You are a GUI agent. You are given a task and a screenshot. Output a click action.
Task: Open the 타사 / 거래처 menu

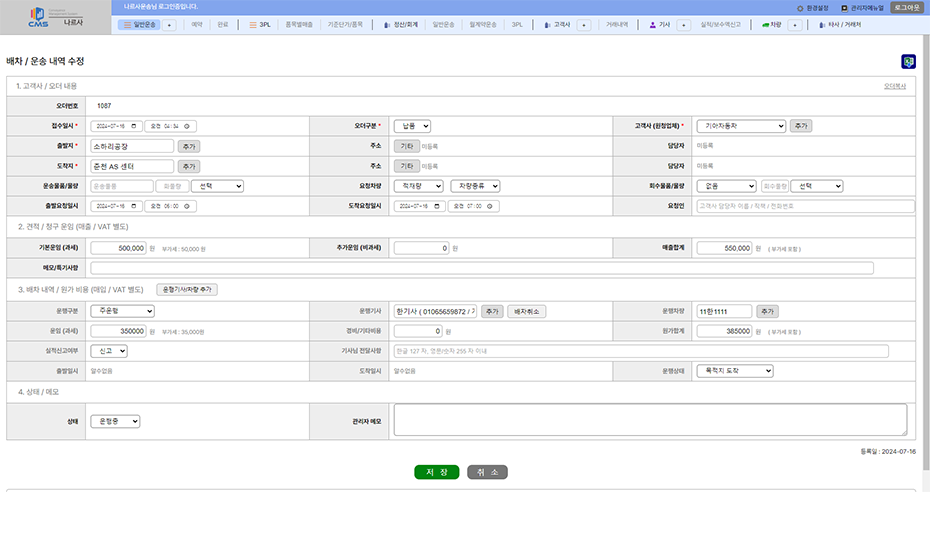[840, 25]
